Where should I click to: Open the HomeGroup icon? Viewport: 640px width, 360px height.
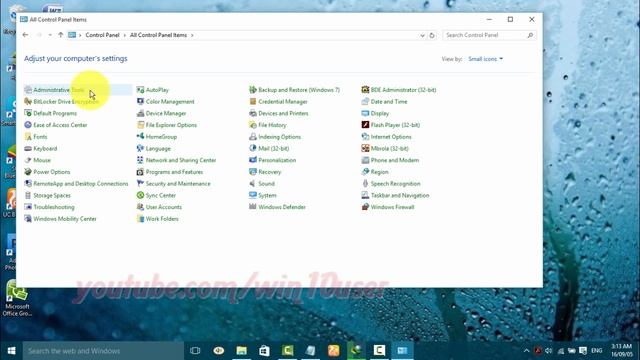click(x=140, y=136)
